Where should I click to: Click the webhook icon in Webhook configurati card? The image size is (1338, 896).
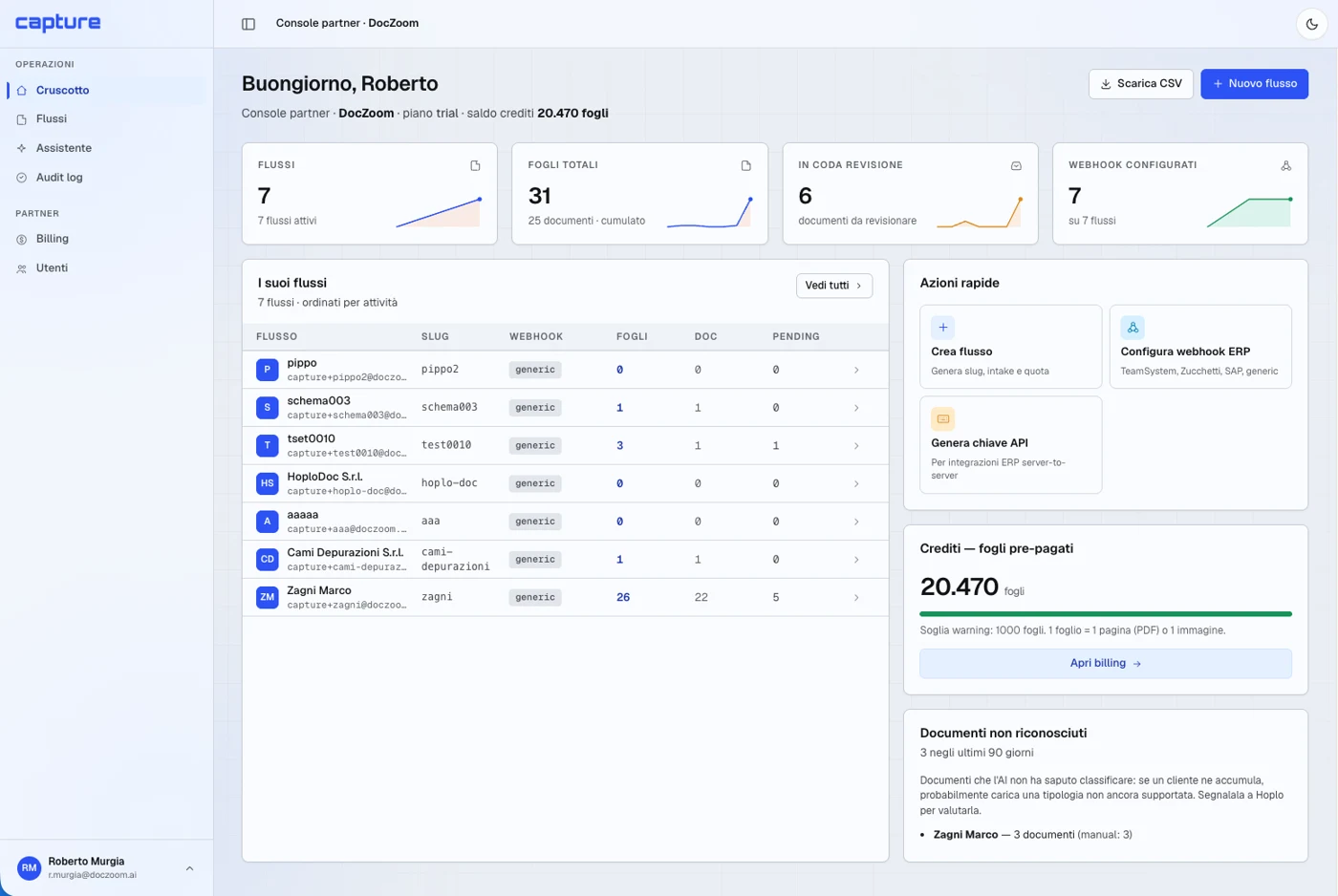(x=1286, y=165)
